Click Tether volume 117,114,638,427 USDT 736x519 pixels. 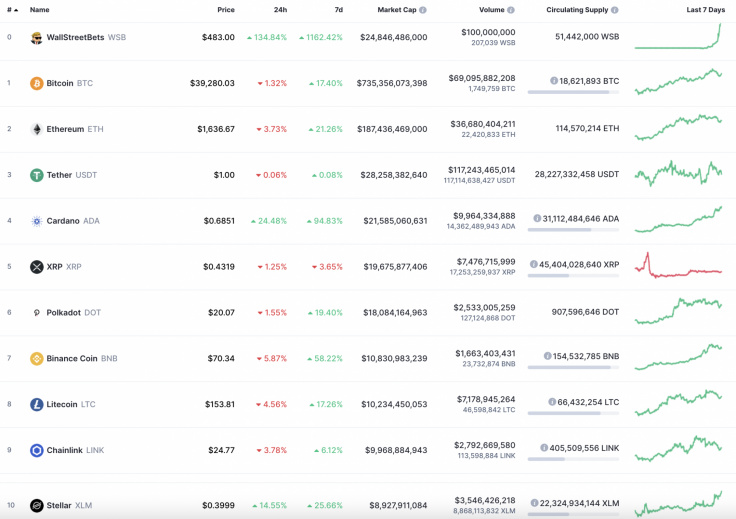pyautogui.click(x=479, y=181)
